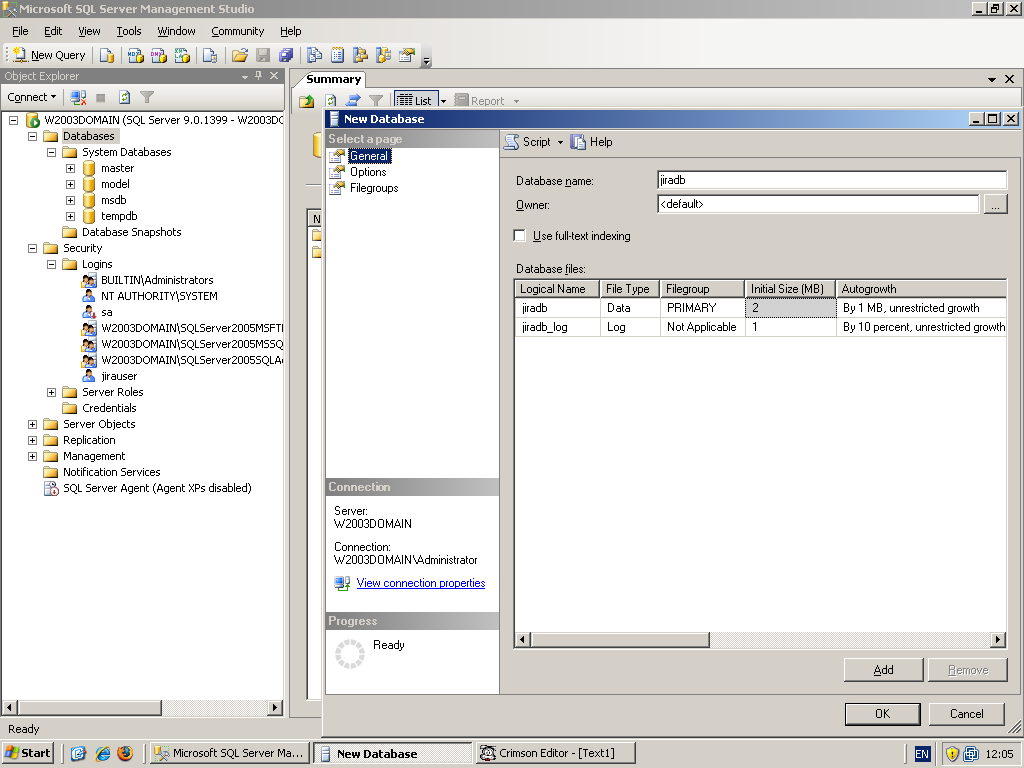Screen dimensions: 1024x768
Task: Click Refresh icon in Object Explorer
Action: [x=124, y=97]
